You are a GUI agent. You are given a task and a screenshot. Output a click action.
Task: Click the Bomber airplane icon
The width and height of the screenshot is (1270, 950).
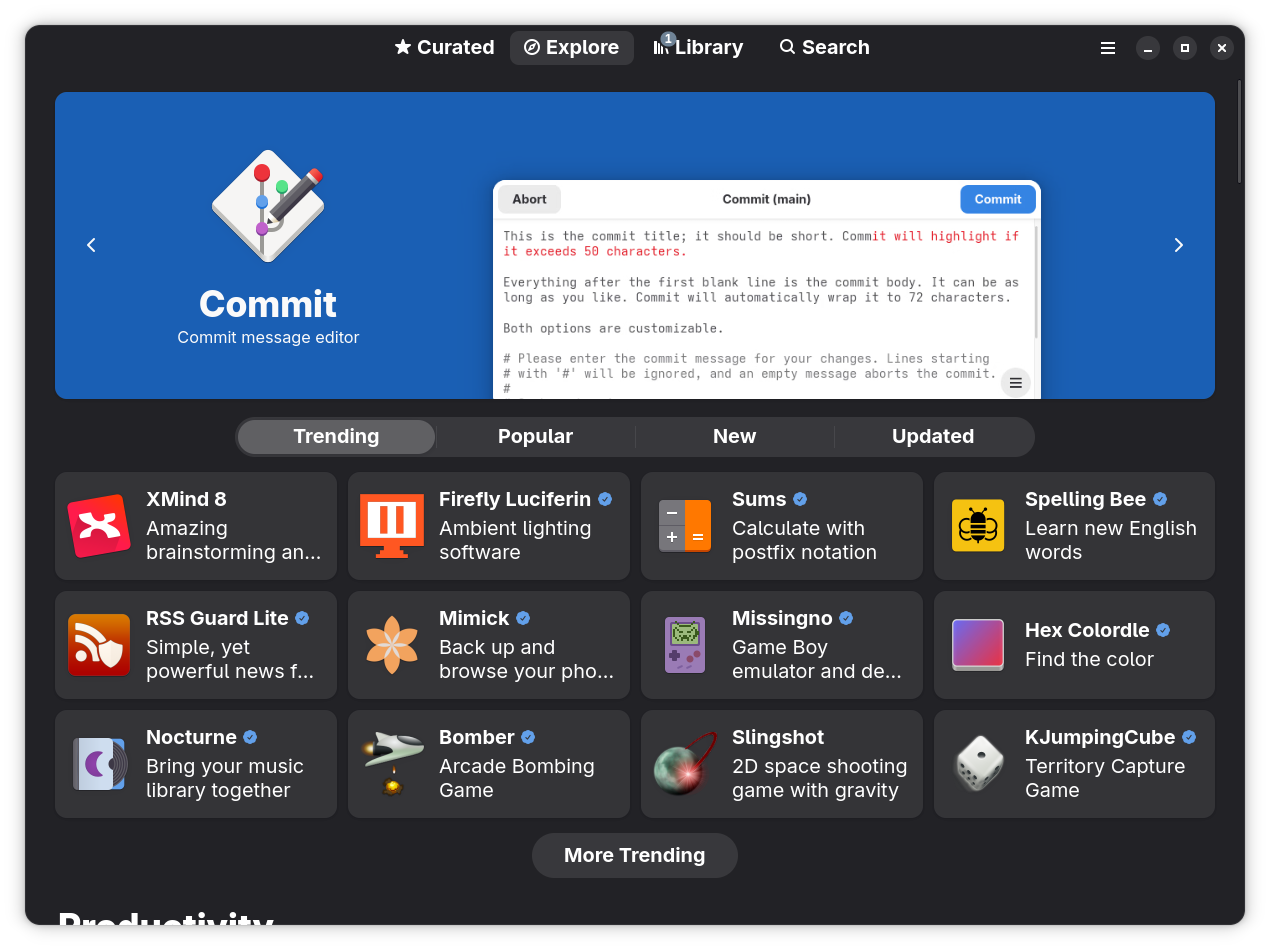click(392, 764)
